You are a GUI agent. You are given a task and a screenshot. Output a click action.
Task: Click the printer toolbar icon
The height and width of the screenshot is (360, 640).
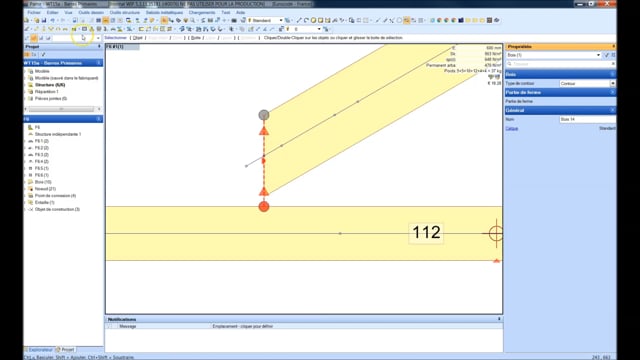pos(75,20)
